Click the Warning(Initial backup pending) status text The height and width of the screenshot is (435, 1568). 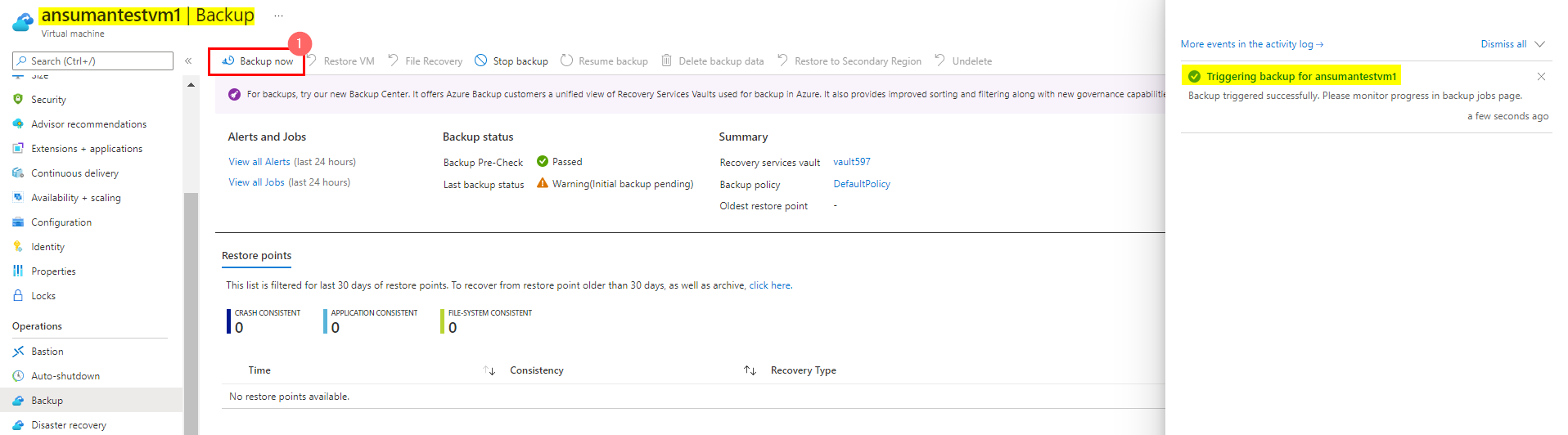tap(623, 184)
